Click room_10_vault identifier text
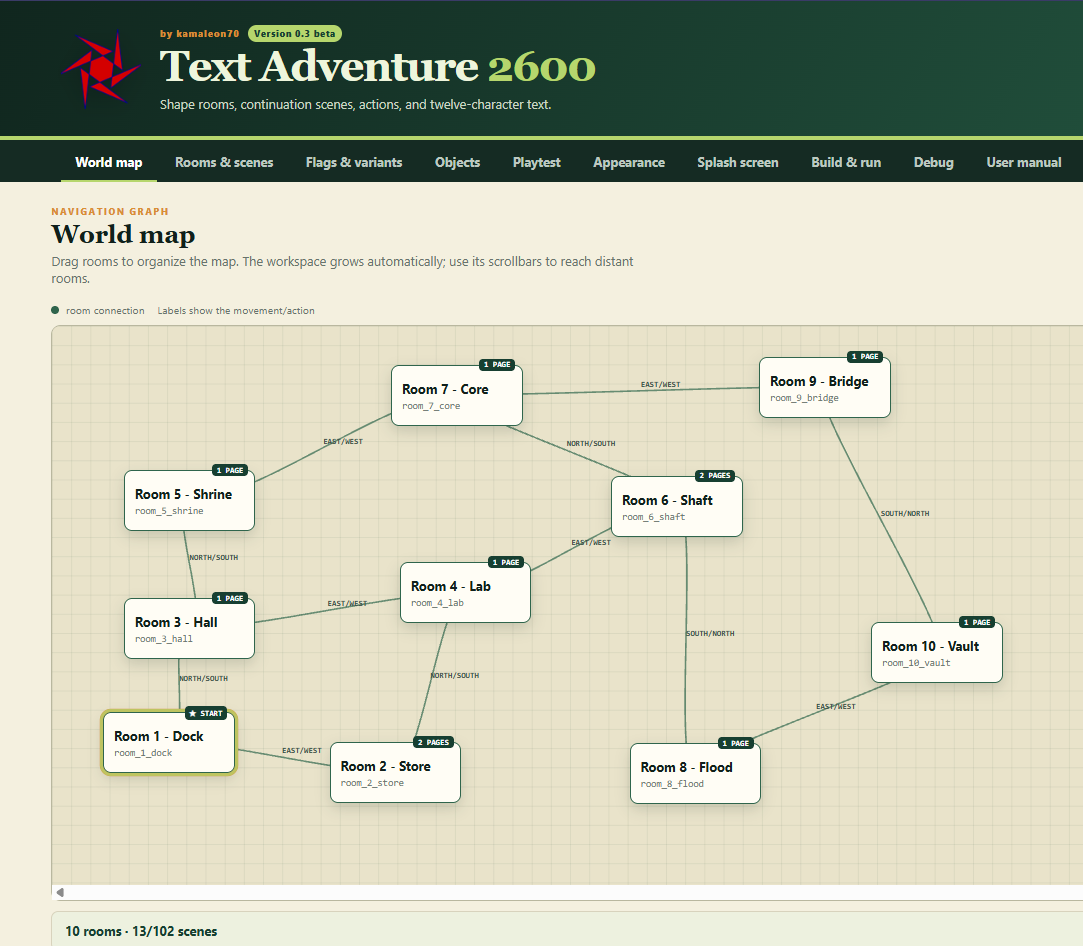 pyautogui.click(x=916, y=663)
